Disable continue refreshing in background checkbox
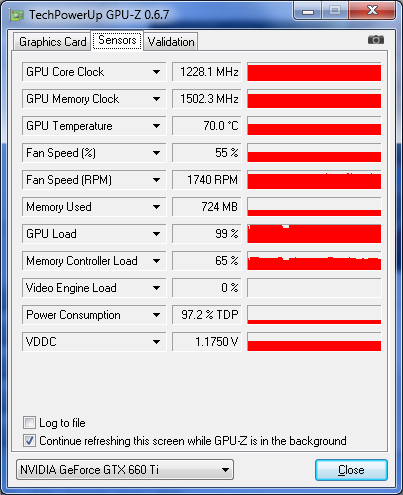This screenshot has height=495, width=403. click(29, 441)
